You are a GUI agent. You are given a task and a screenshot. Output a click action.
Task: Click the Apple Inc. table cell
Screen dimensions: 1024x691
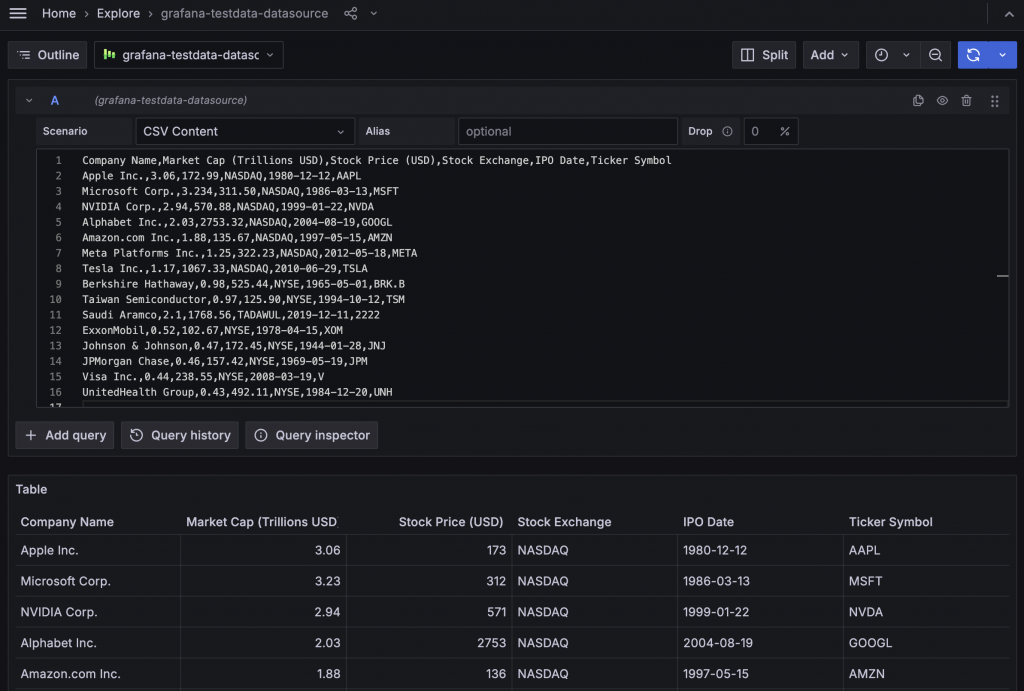[98, 550]
